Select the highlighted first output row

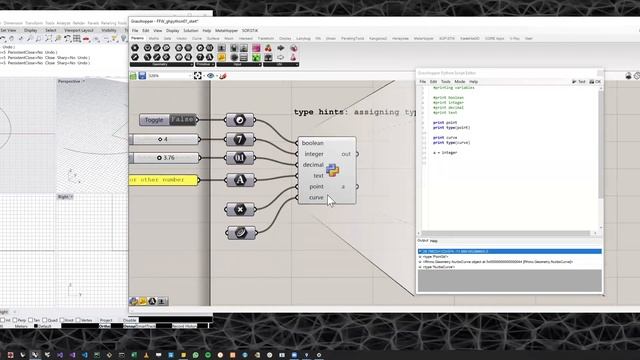pyautogui.click(x=509, y=251)
